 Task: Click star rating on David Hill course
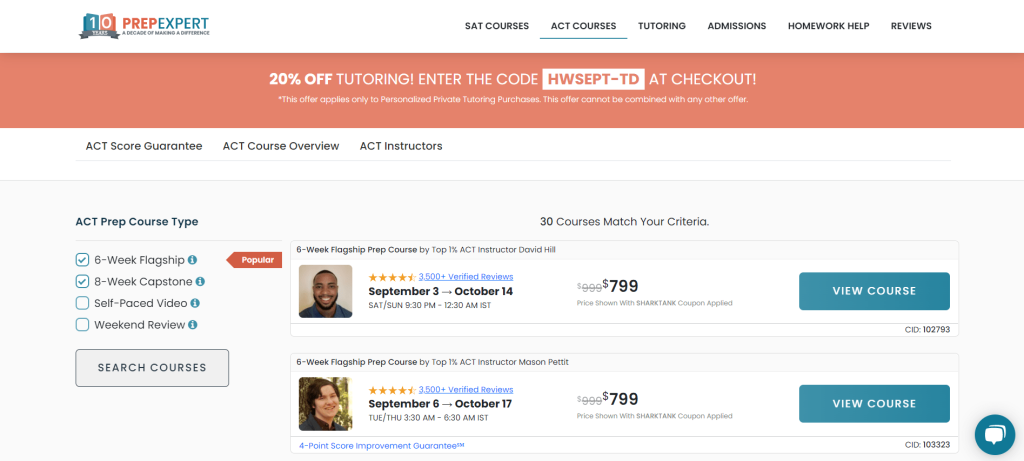pos(392,277)
